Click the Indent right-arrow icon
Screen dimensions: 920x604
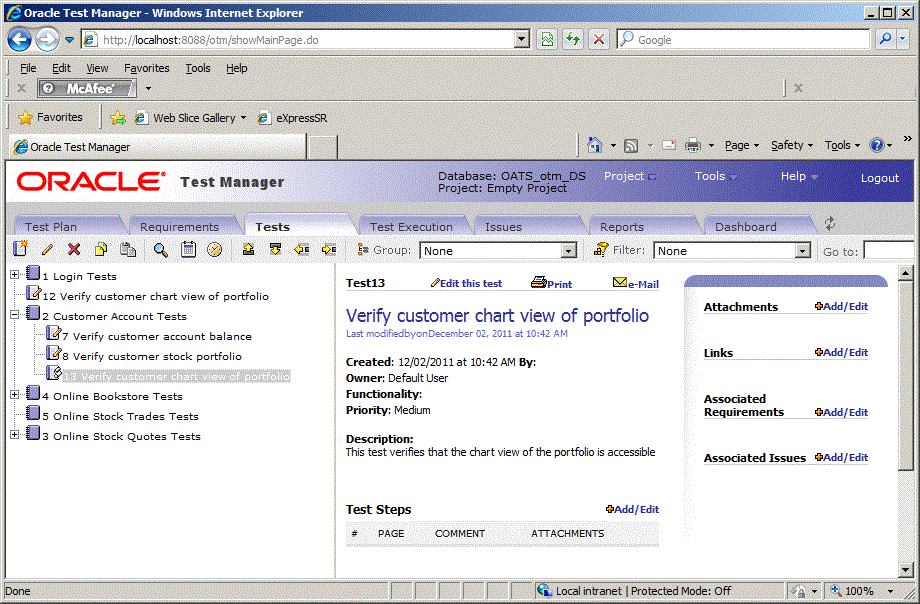(329, 249)
